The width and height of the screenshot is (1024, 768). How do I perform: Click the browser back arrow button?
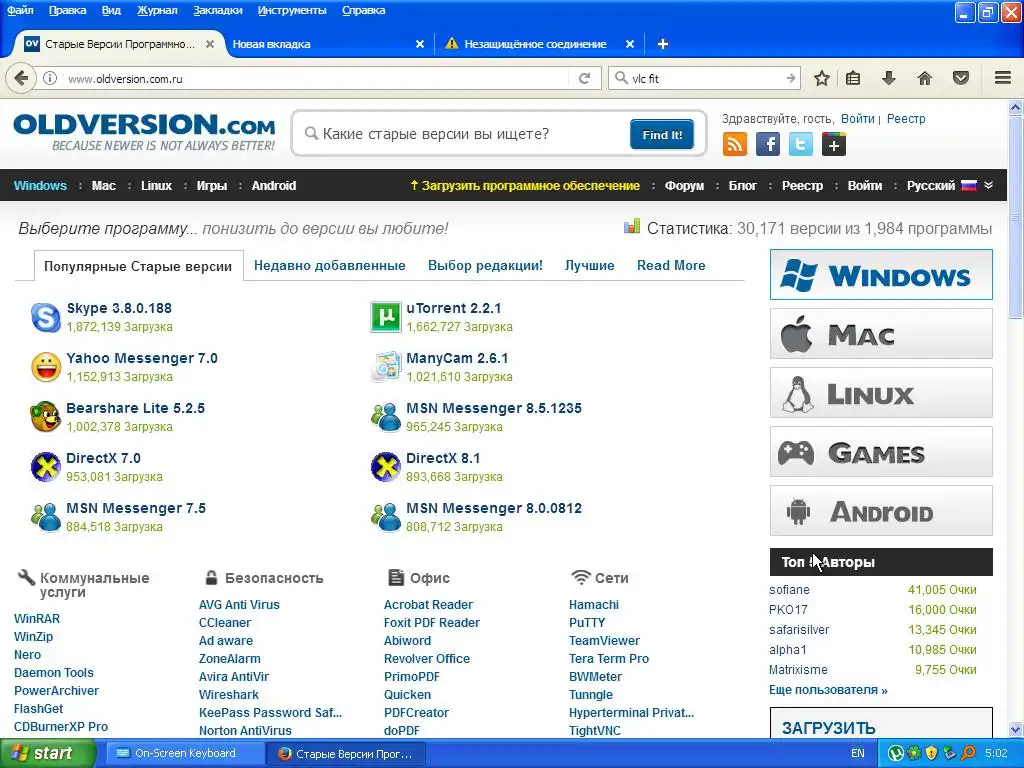point(21,78)
